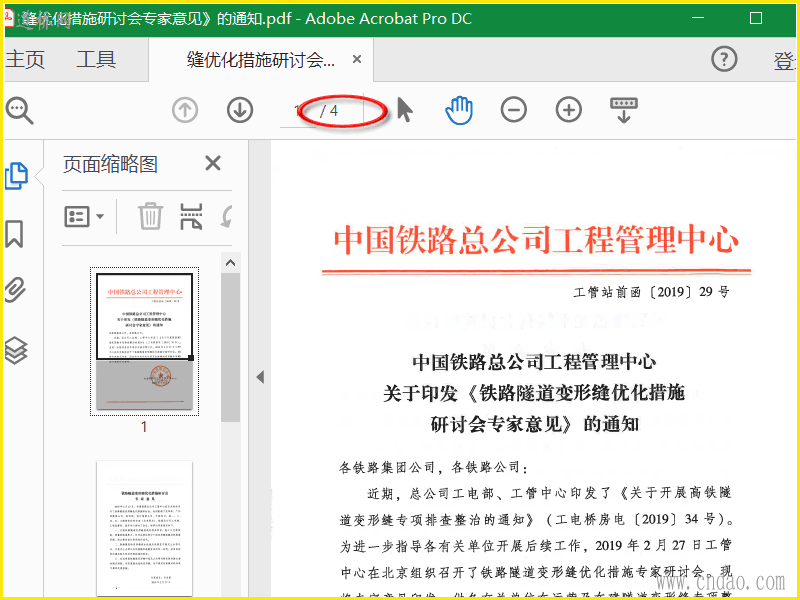Click the 各铁路集团公司 salutation line
The width and height of the screenshot is (800, 600).
pyautogui.click(x=434, y=467)
